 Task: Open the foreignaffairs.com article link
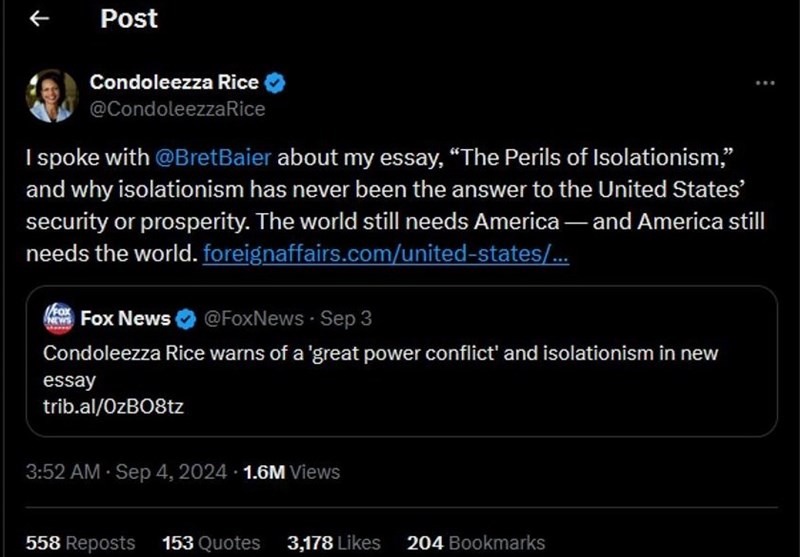(x=385, y=254)
